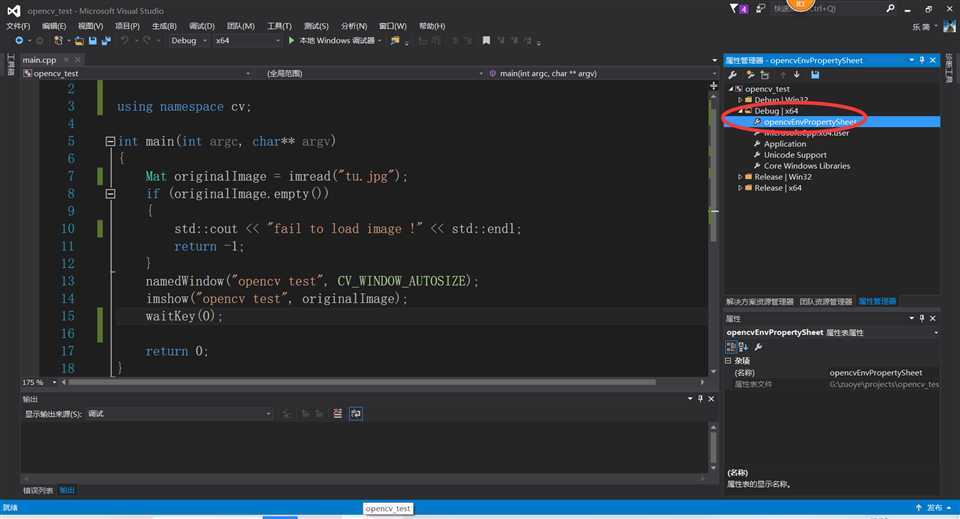Toggle word wrap in the Output panel
Image resolution: width=960 pixels, height=519 pixels.
click(356, 413)
